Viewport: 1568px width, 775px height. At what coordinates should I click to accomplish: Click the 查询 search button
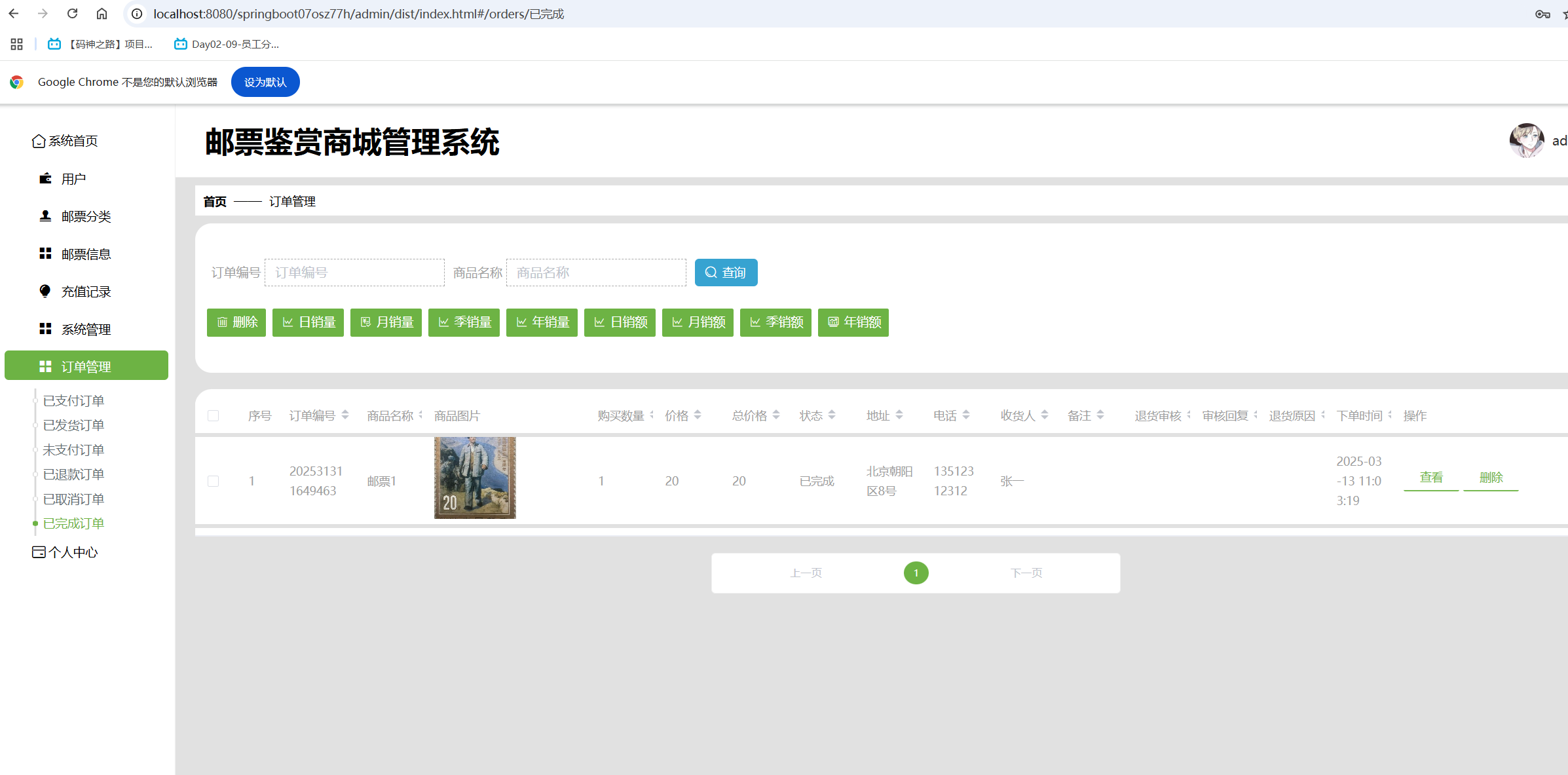point(726,273)
